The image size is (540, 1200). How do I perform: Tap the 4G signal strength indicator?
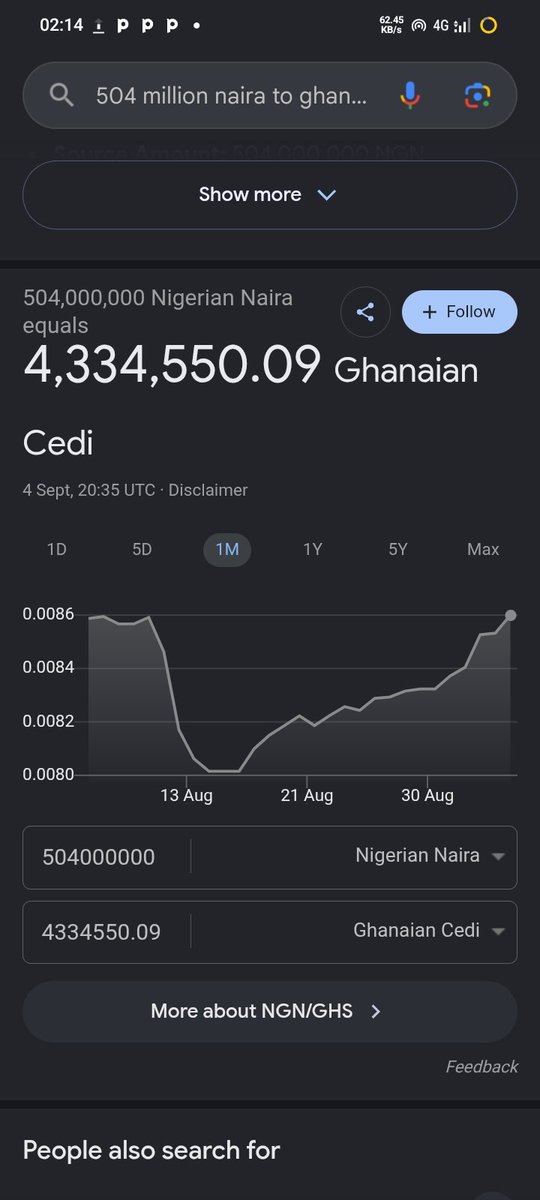[x=451, y=26]
